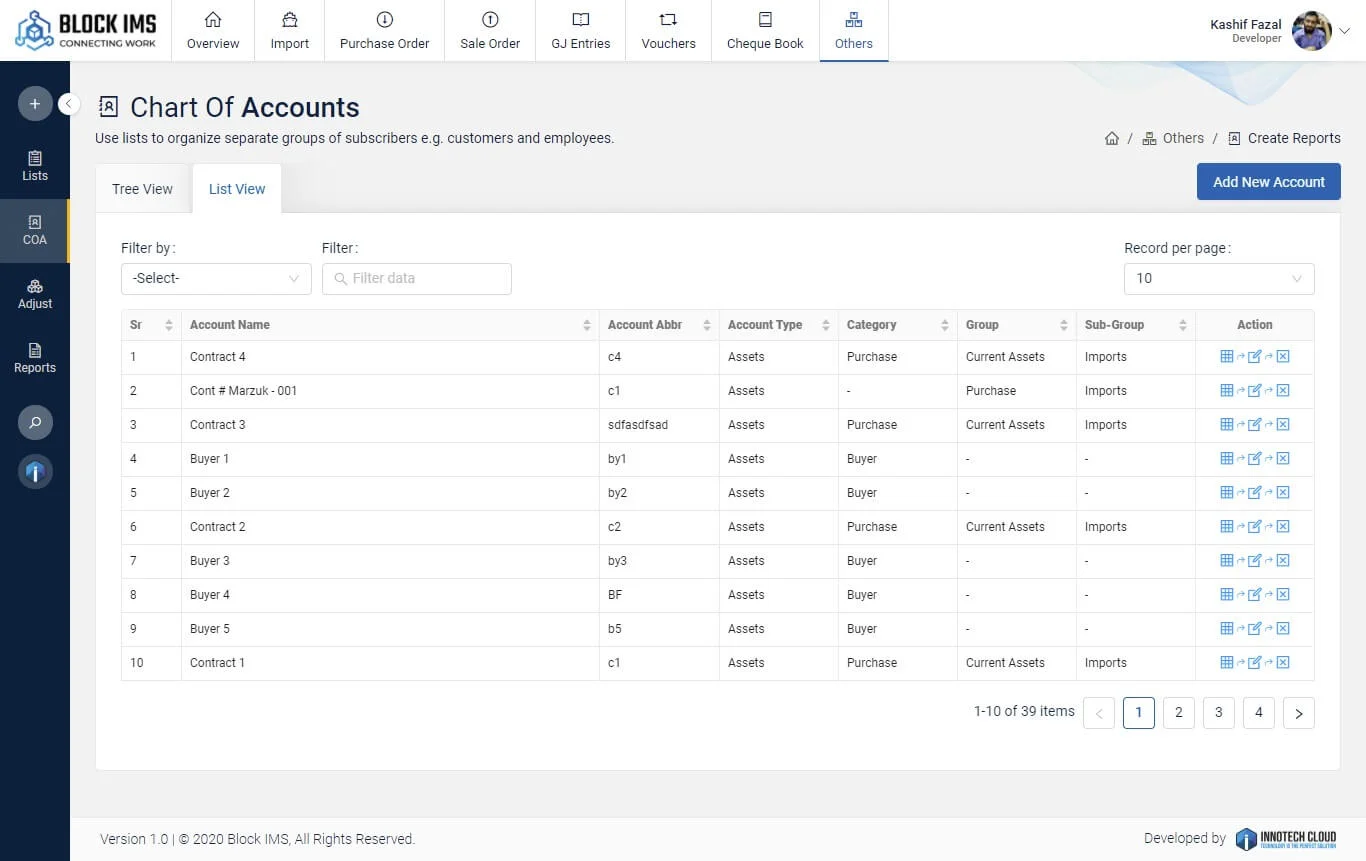Screen dimensions: 1366x861
Task: Open the table view icon for Contract 3
Action: coord(1227,425)
